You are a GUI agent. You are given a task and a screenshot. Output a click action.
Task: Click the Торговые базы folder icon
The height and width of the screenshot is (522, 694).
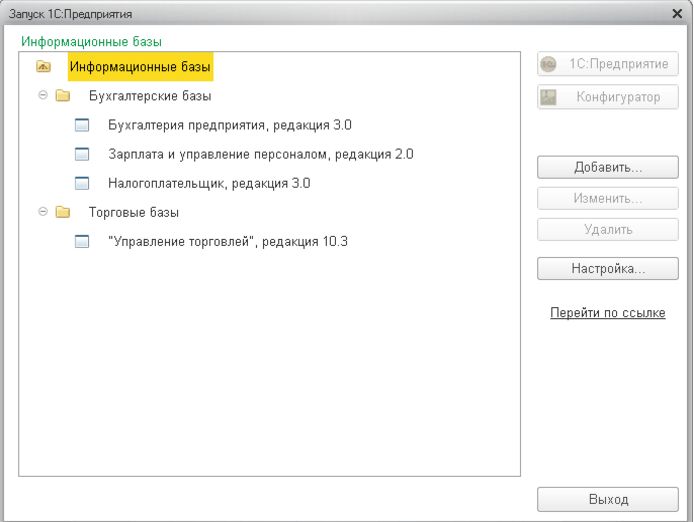[x=63, y=212]
